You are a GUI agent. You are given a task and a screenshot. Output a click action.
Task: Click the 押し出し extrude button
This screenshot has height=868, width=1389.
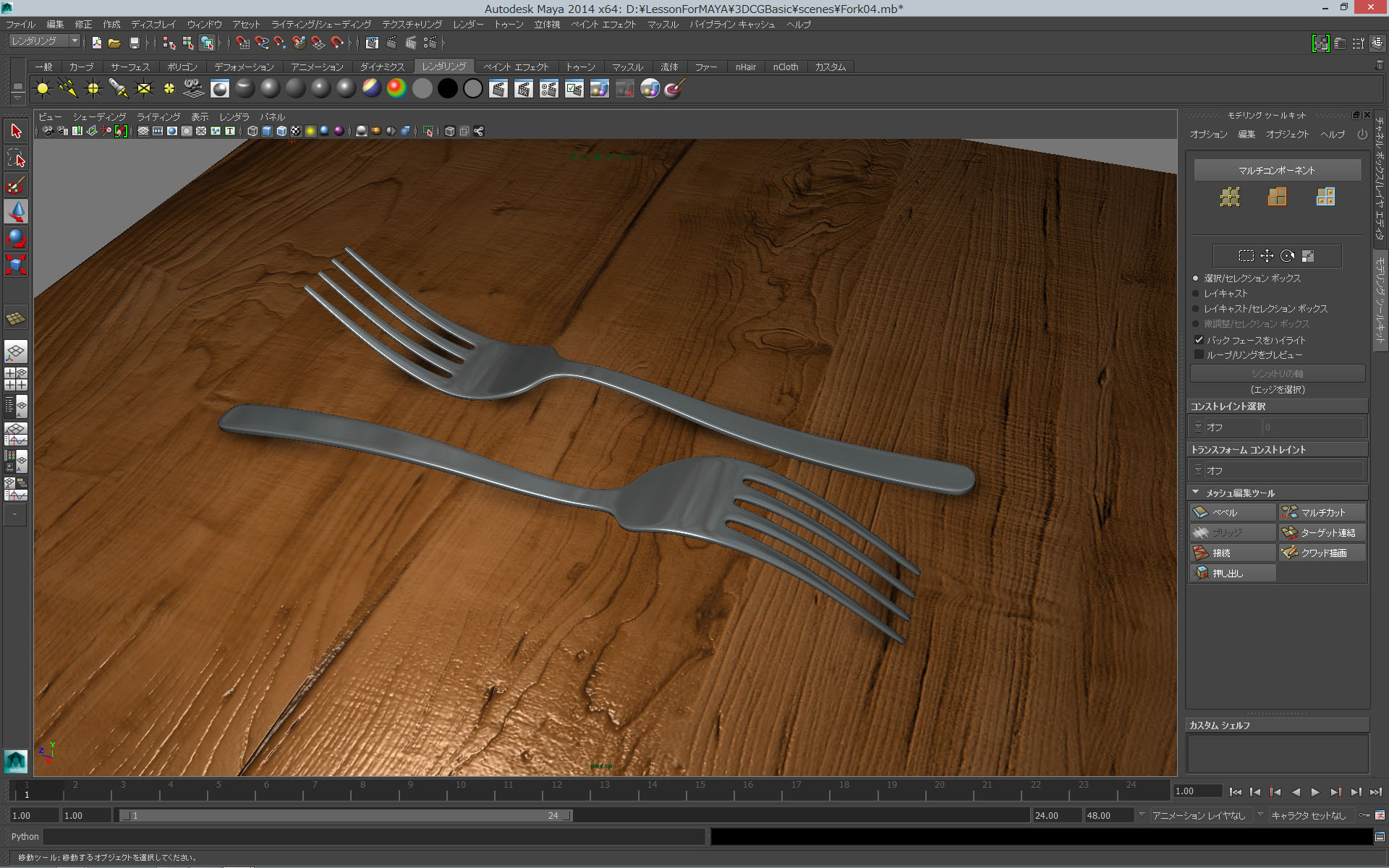pyautogui.click(x=1232, y=573)
